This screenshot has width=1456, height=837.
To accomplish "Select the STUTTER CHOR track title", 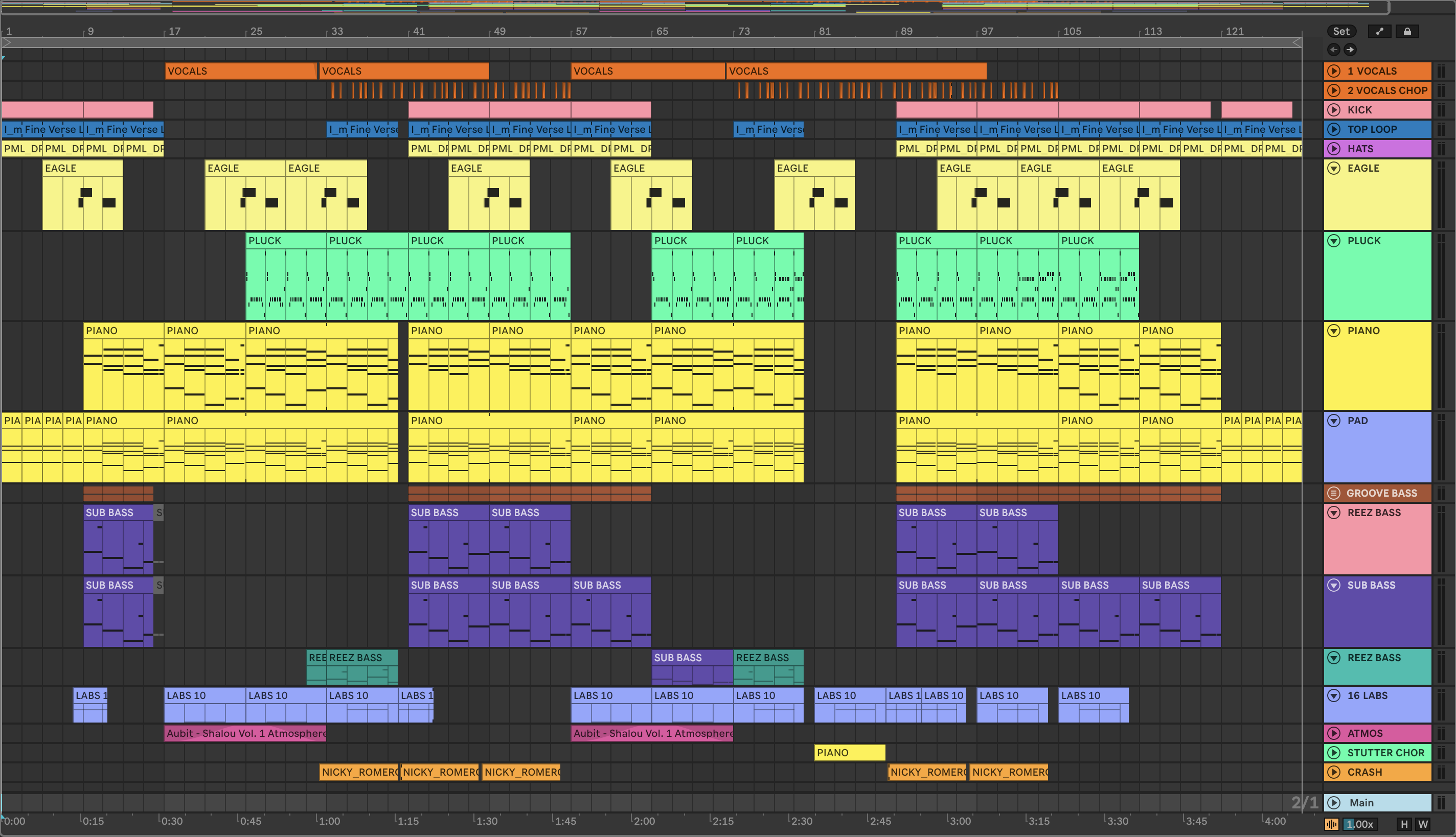I will tap(1386, 753).
